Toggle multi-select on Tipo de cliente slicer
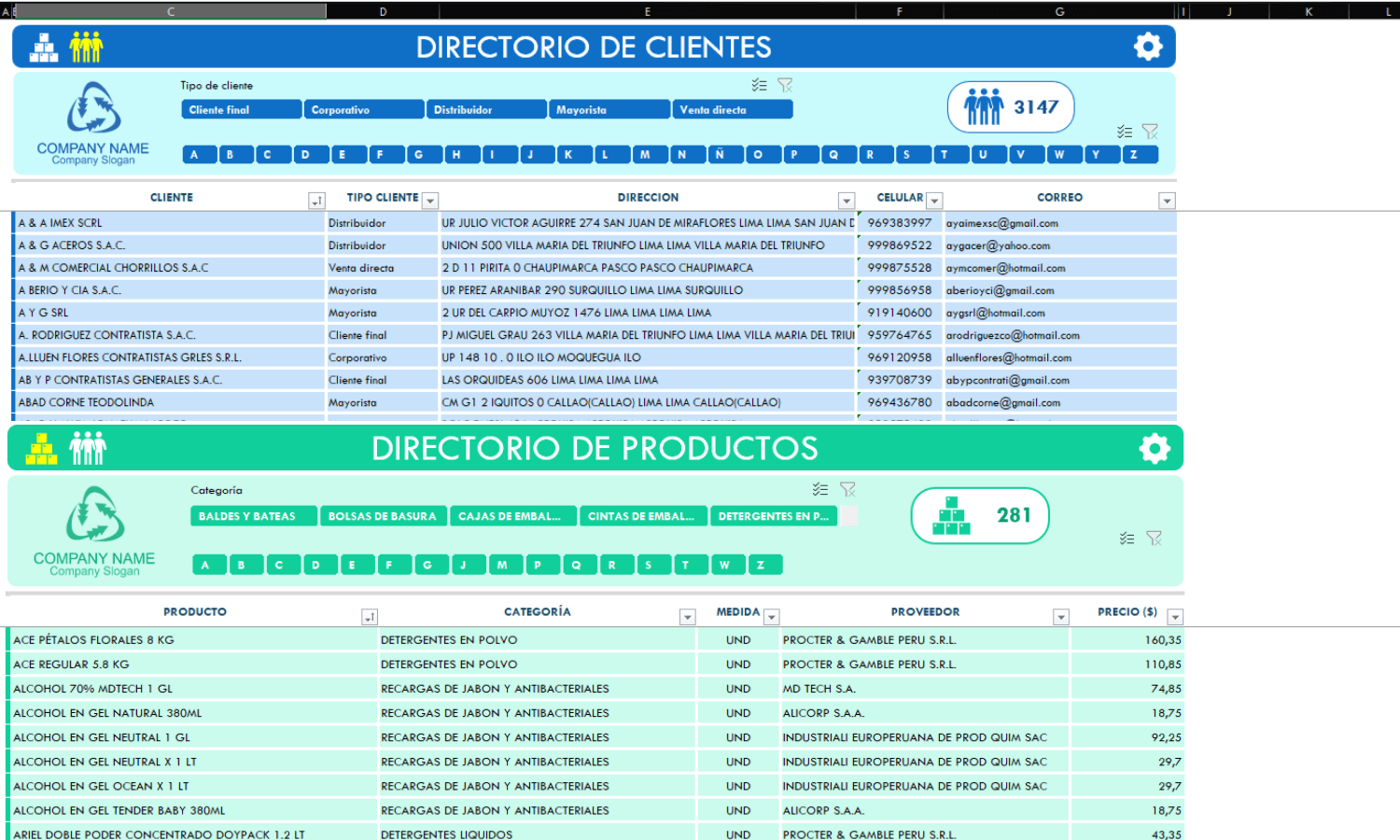Viewport: 1400px width, 840px height. click(x=760, y=85)
